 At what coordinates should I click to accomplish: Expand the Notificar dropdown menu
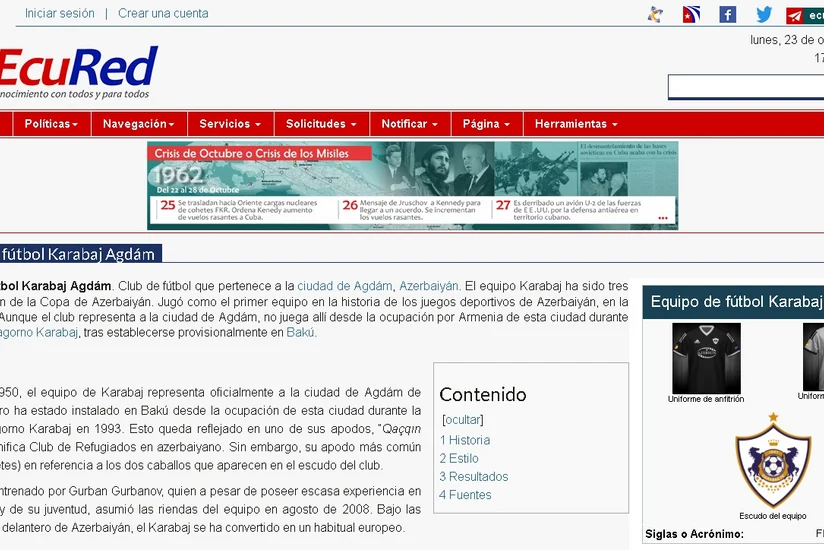[x=409, y=124]
